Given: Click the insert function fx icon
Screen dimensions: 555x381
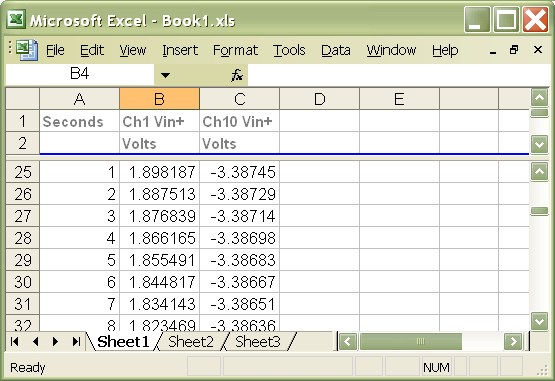Looking at the screenshot, I should 237,75.
